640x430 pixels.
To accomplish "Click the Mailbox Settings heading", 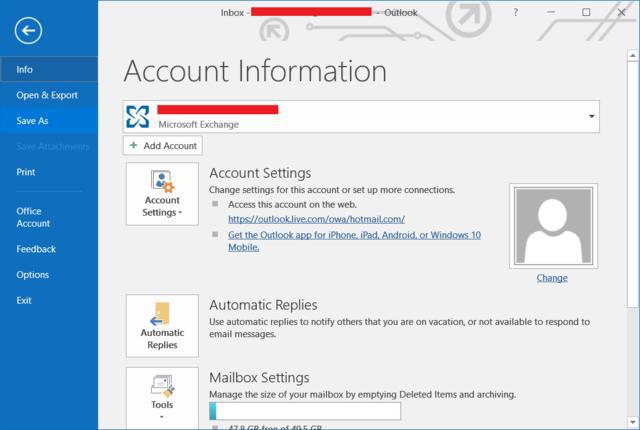I will click(x=259, y=378).
